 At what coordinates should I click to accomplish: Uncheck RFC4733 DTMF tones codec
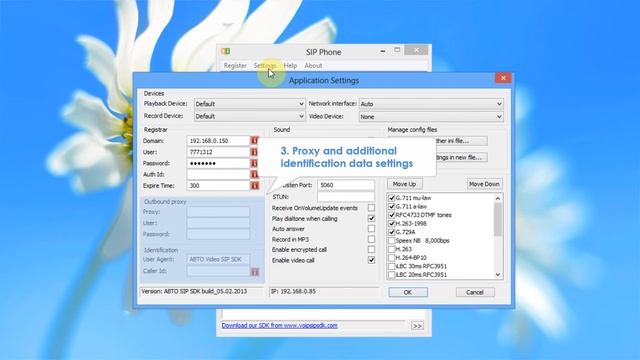pos(391,215)
